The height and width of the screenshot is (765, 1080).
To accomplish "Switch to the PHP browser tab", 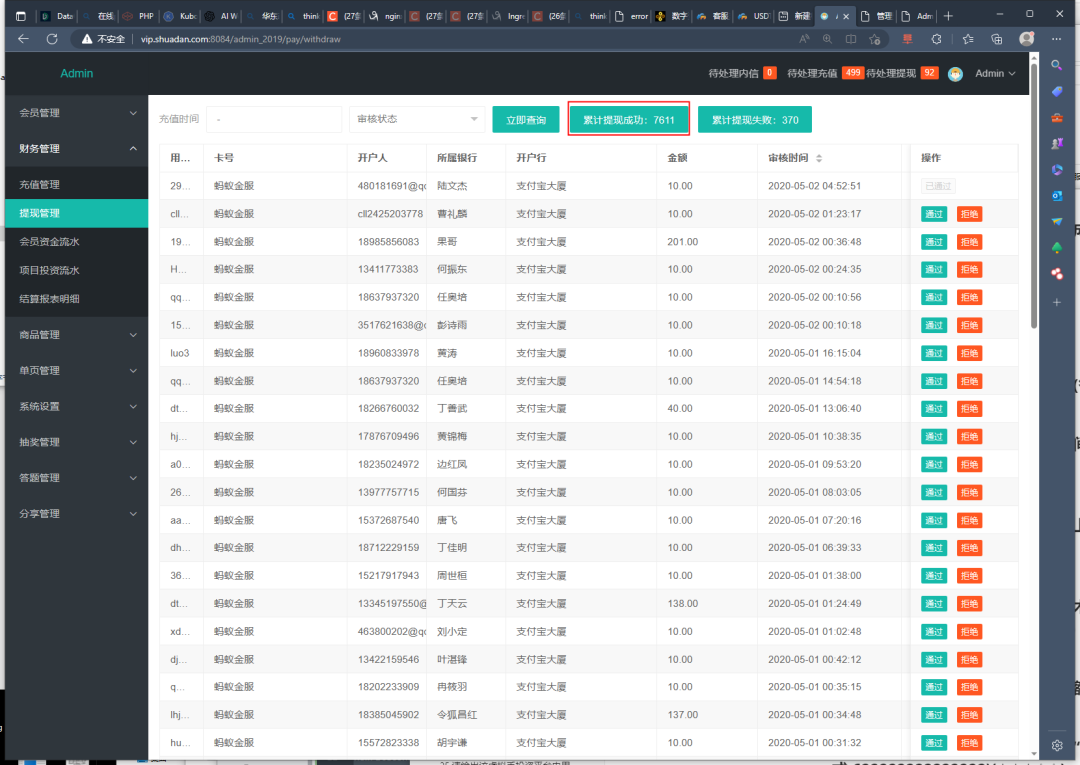I will click(139, 16).
